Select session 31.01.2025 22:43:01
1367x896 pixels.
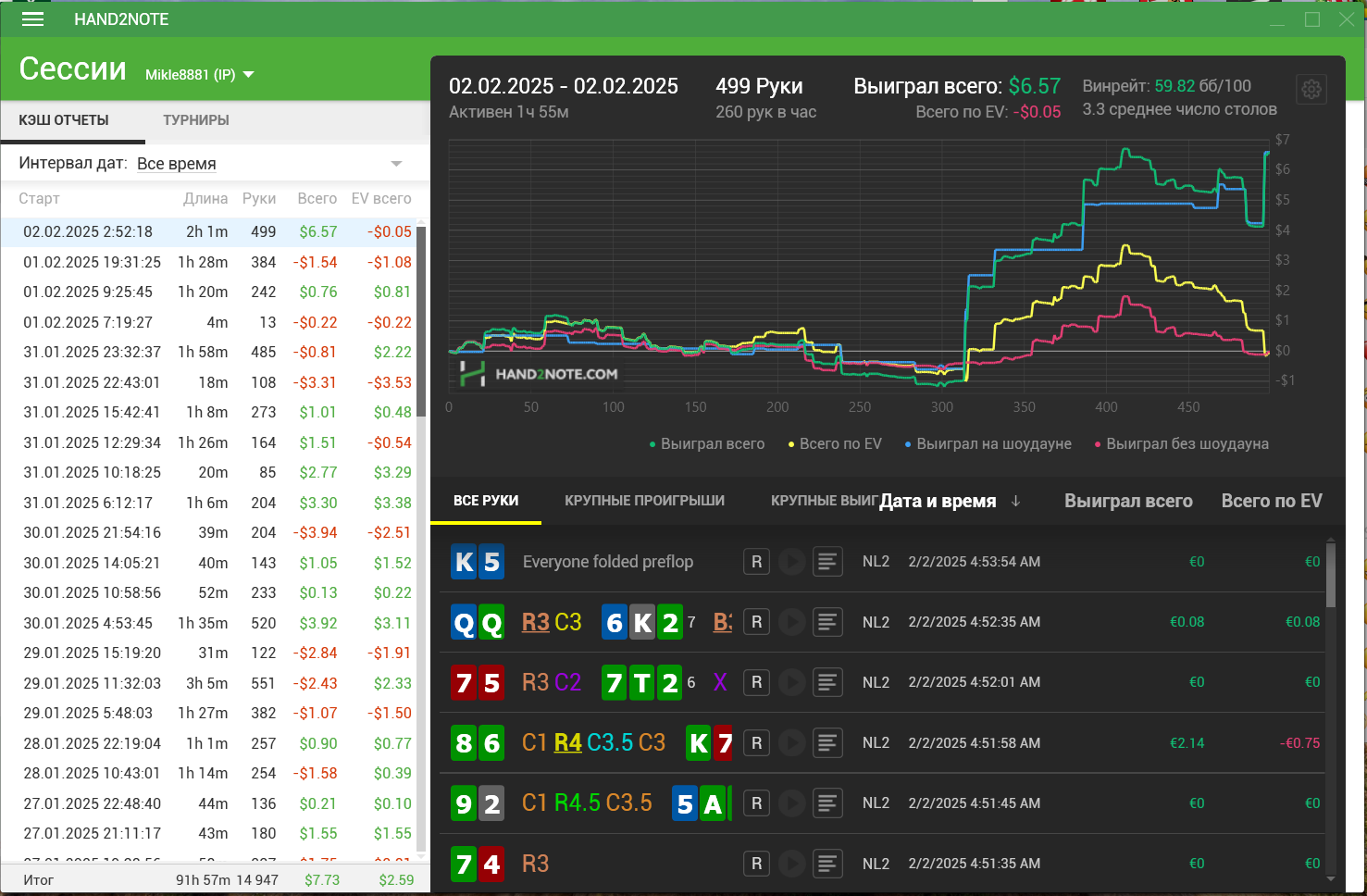208,382
